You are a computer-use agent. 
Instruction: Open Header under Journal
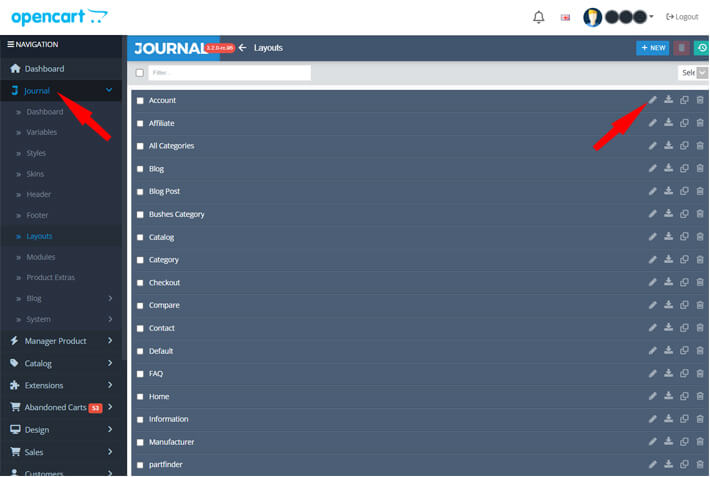click(x=38, y=194)
